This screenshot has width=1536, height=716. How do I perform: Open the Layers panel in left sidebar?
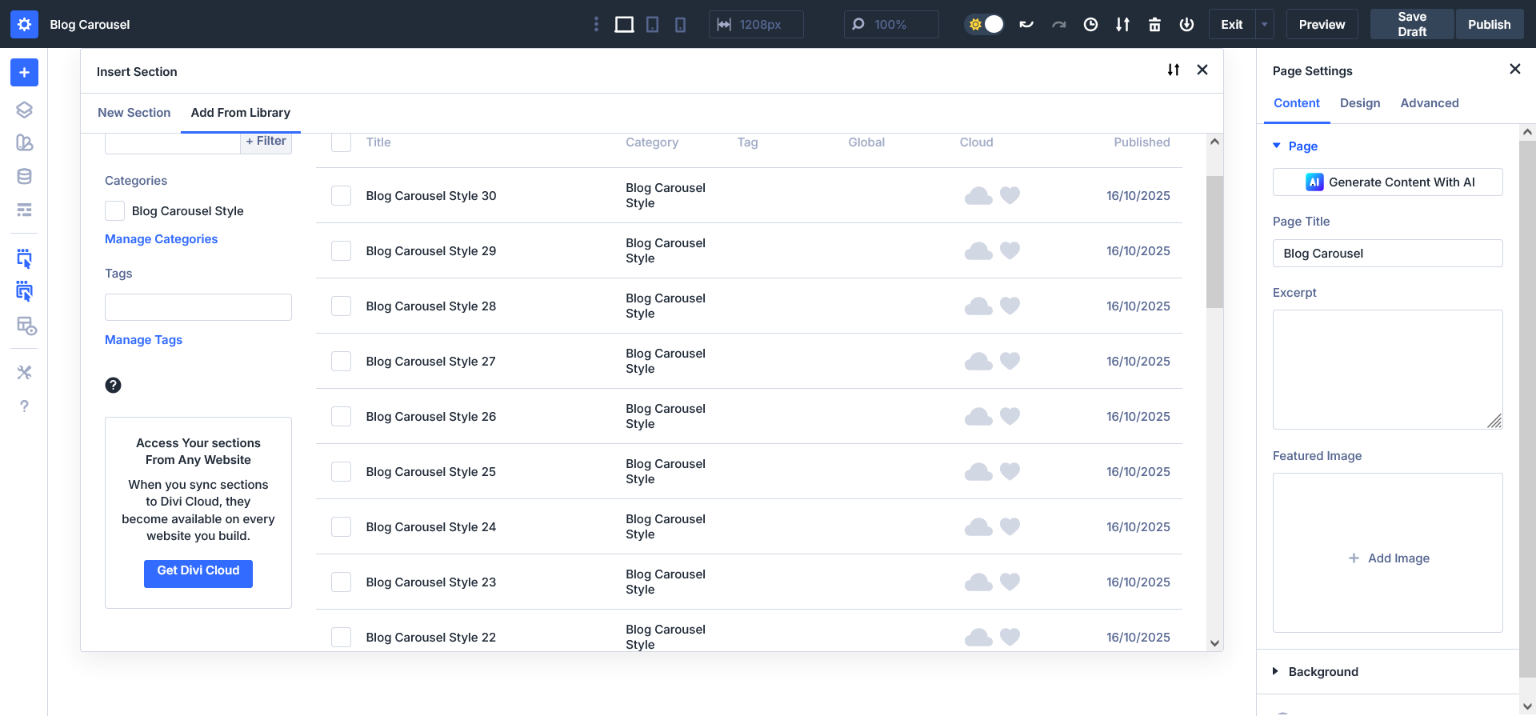coord(24,110)
